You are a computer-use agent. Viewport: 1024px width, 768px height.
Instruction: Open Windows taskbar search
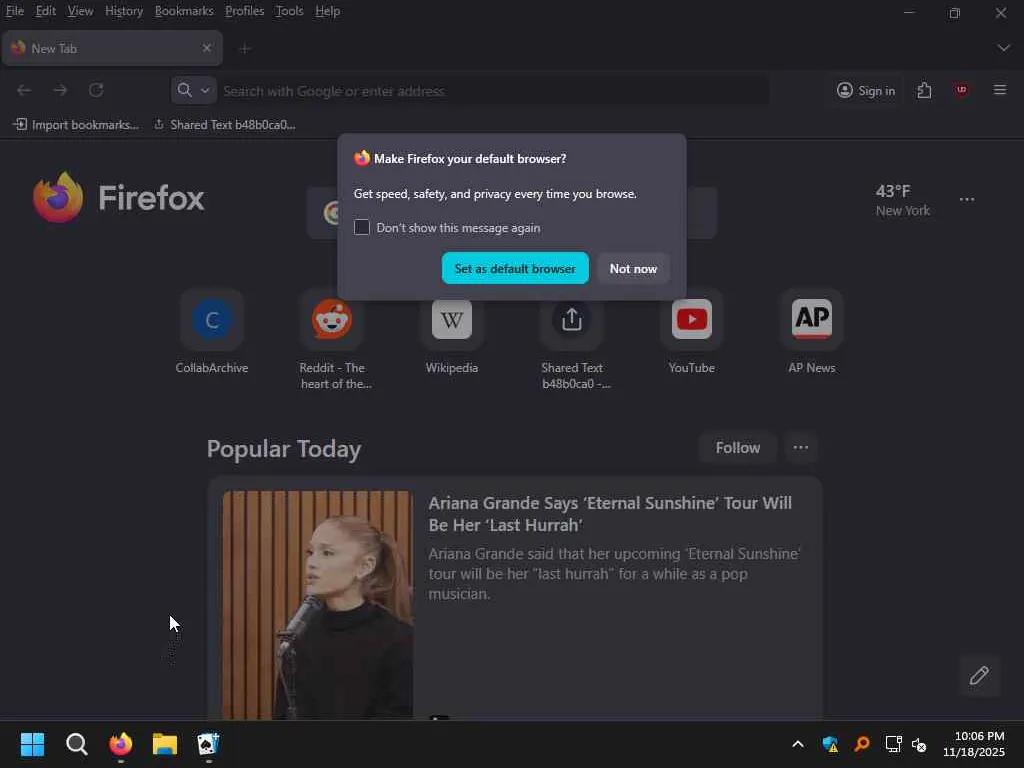(x=76, y=744)
